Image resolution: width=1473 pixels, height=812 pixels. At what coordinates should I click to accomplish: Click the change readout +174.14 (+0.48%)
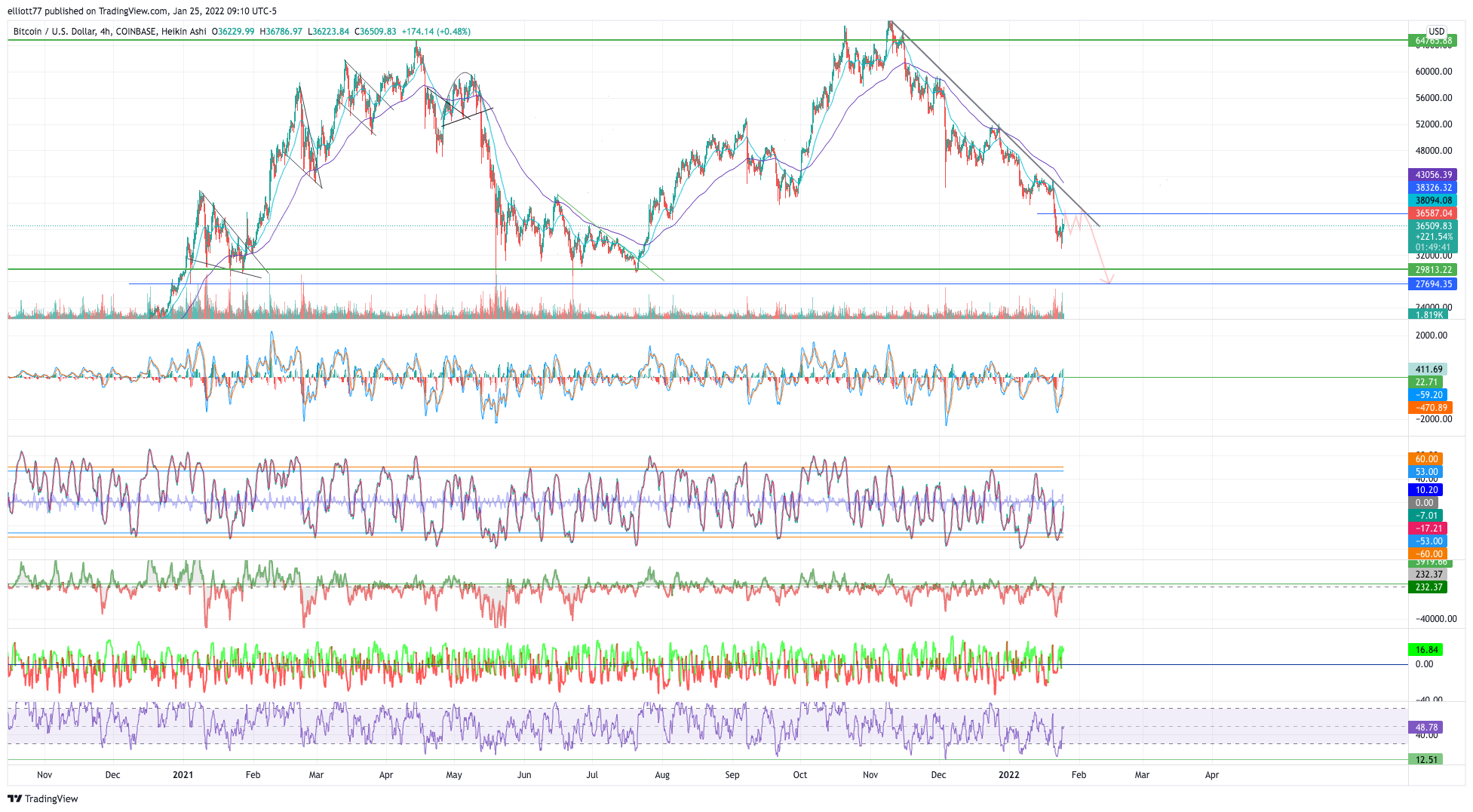436,32
